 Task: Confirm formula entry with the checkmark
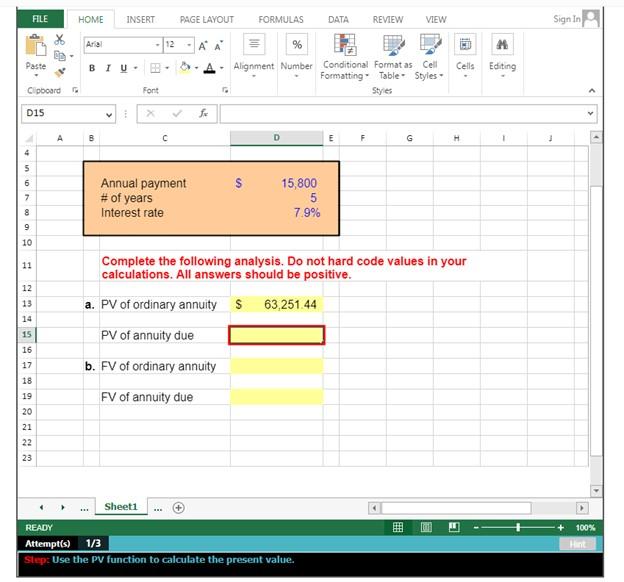pos(177,113)
